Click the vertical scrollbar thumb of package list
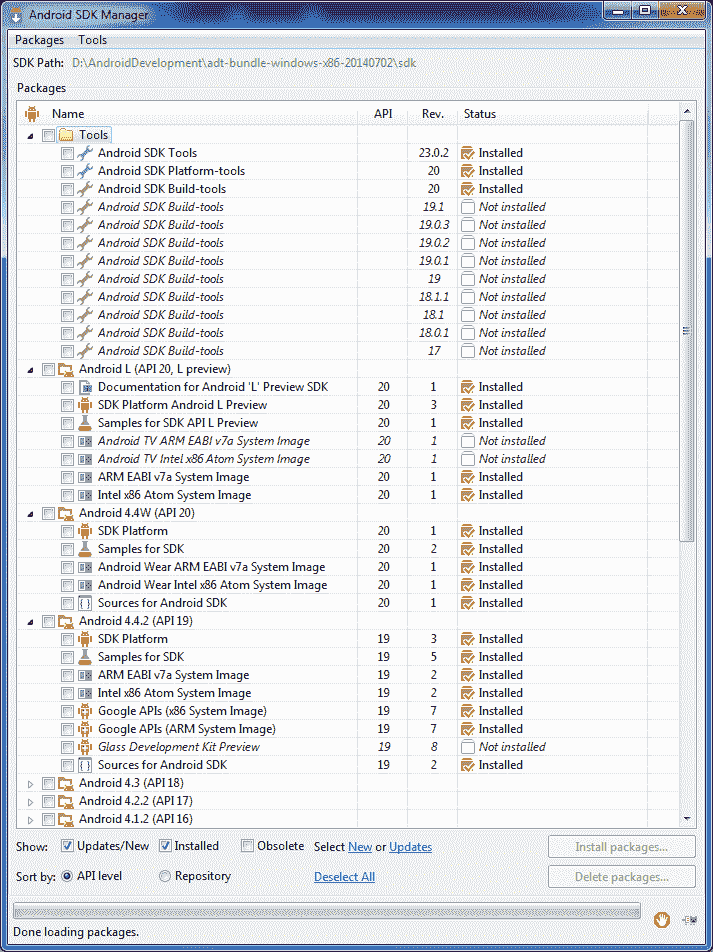Viewport: 713px width, 952px height. (686, 331)
